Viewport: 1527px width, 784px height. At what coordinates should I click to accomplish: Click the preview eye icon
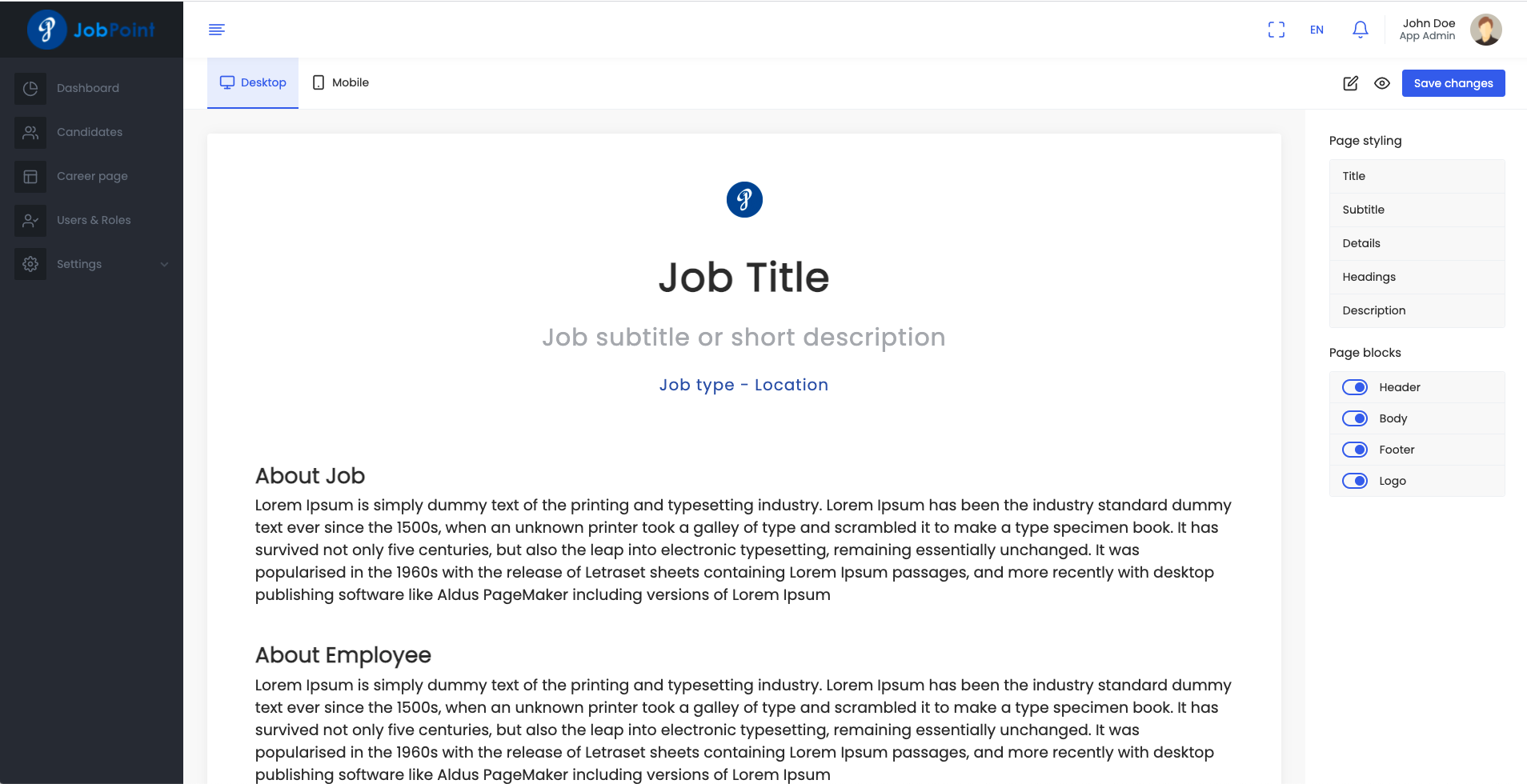click(x=1382, y=83)
